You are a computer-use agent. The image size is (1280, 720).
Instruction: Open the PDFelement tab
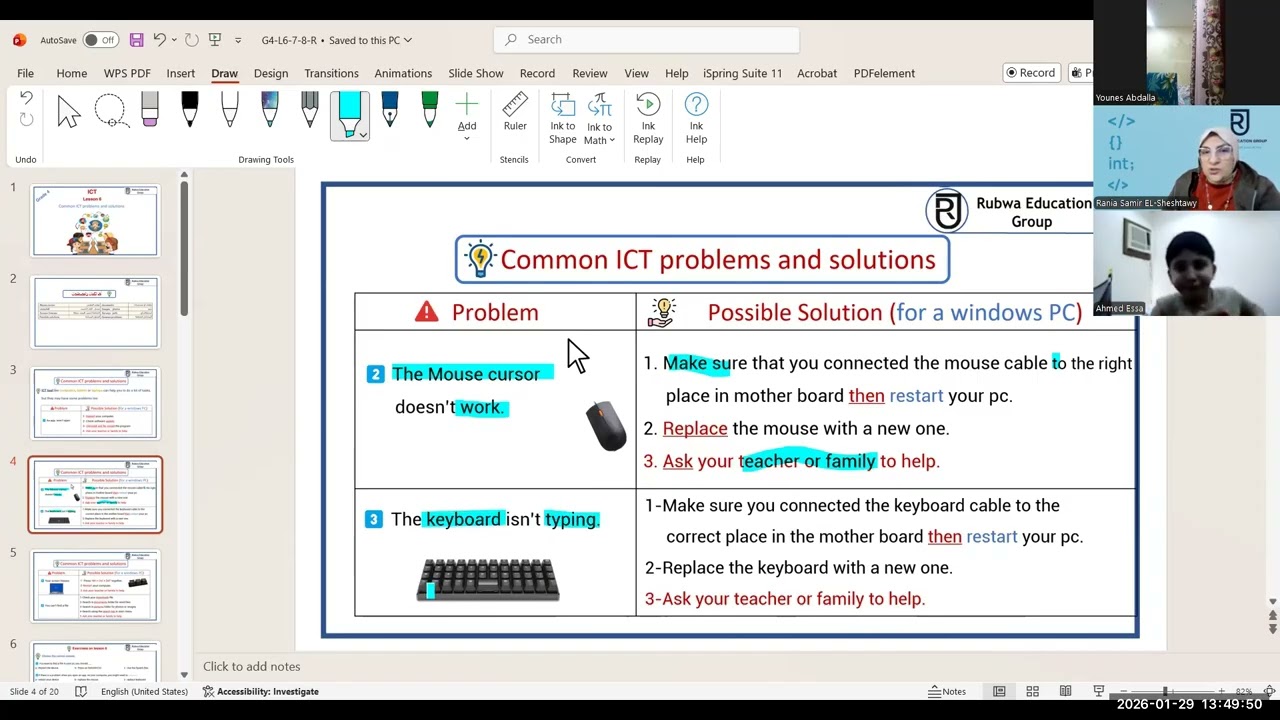click(884, 73)
